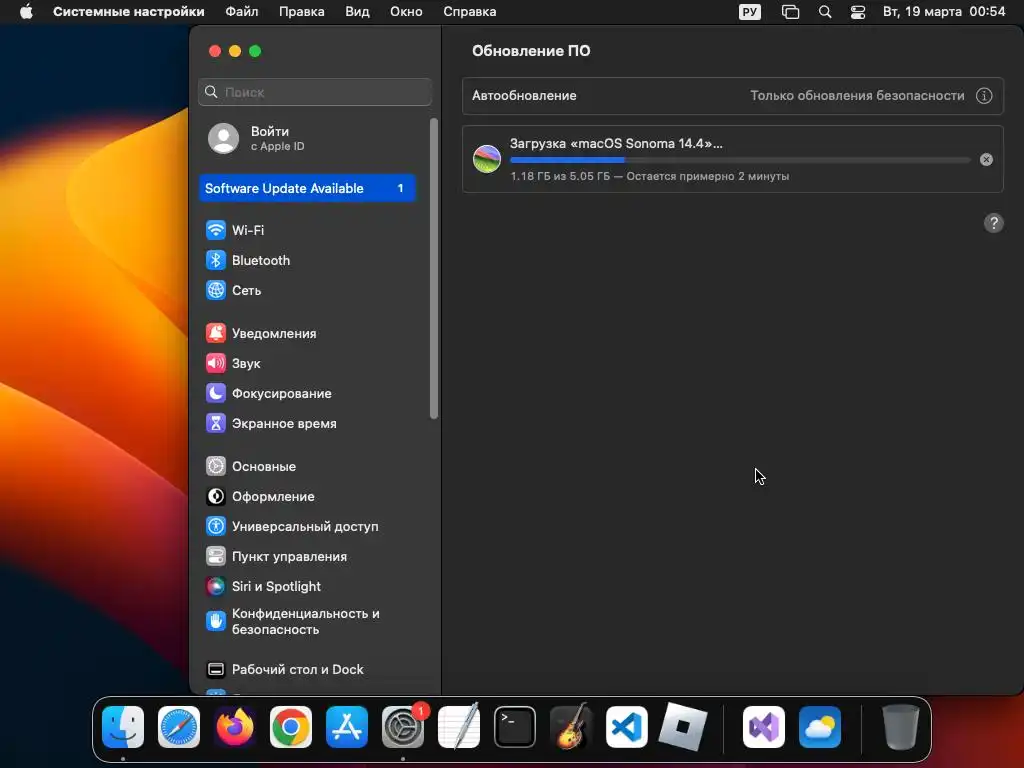Open the Trash in the Dock
1024x768 pixels.
pos(901,727)
